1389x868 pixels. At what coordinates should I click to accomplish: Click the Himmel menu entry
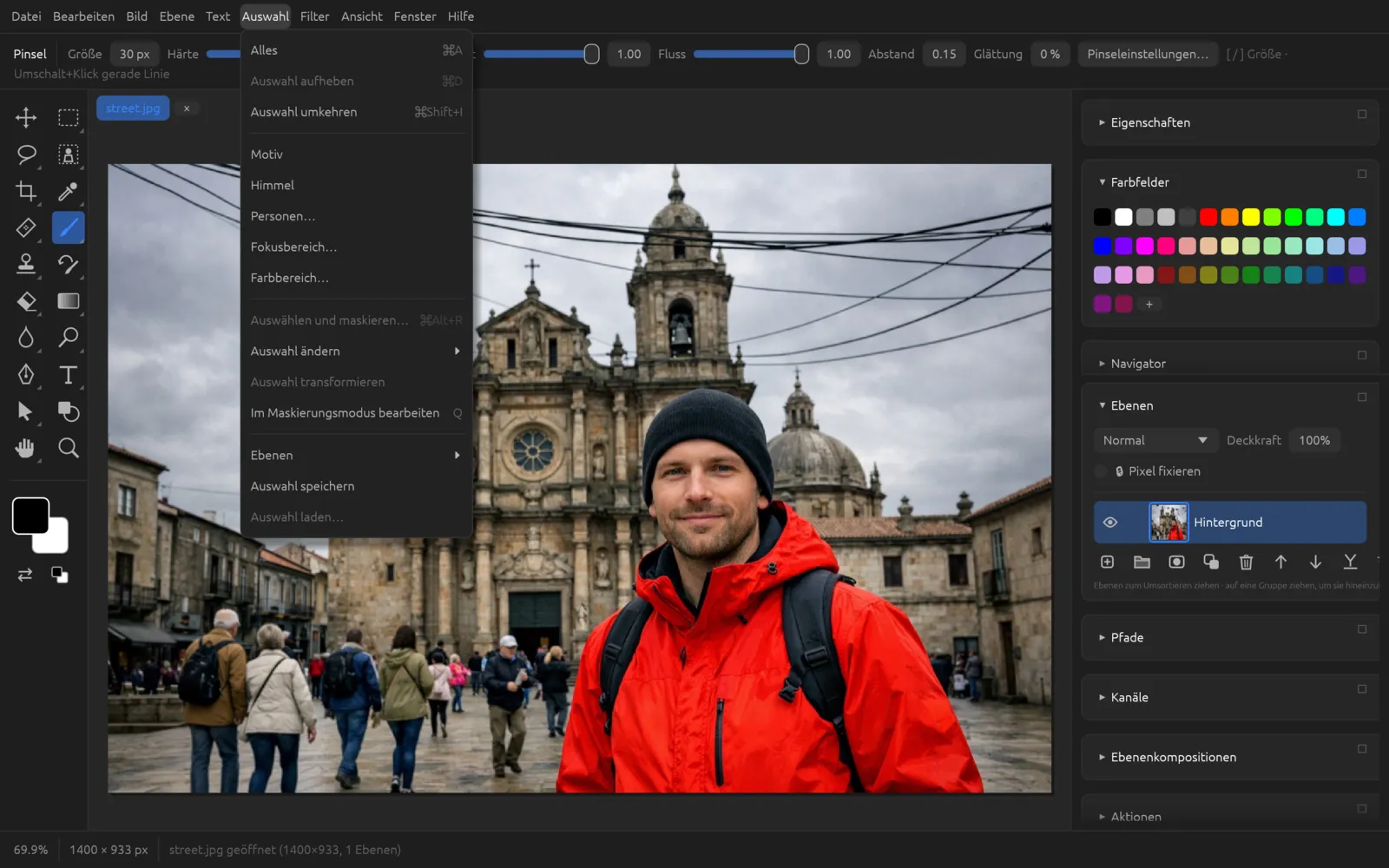coord(356,185)
